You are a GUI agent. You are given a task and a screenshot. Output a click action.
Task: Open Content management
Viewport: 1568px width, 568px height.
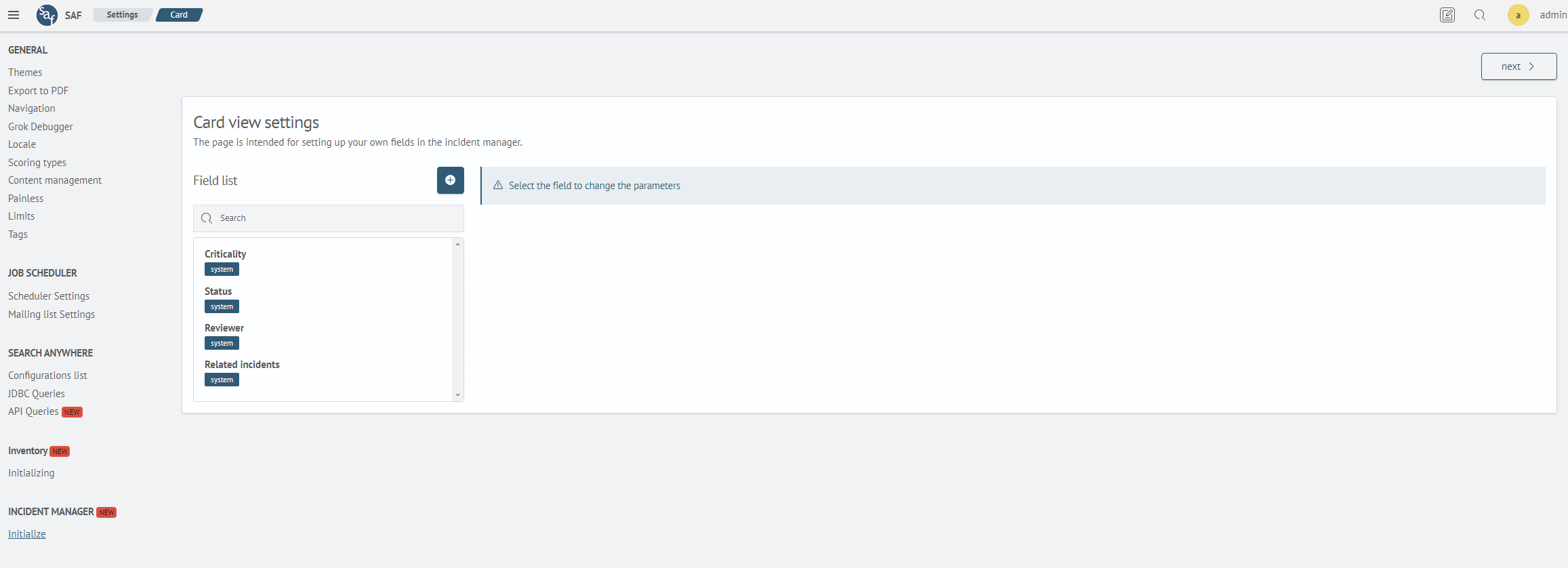tap(55, 180)
